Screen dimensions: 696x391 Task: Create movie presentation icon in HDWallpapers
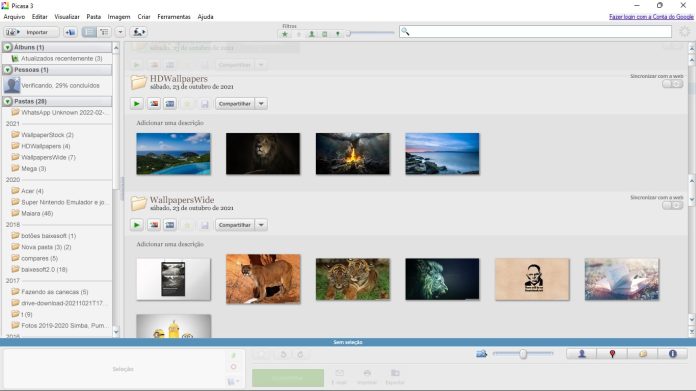[x=170, y=103]
